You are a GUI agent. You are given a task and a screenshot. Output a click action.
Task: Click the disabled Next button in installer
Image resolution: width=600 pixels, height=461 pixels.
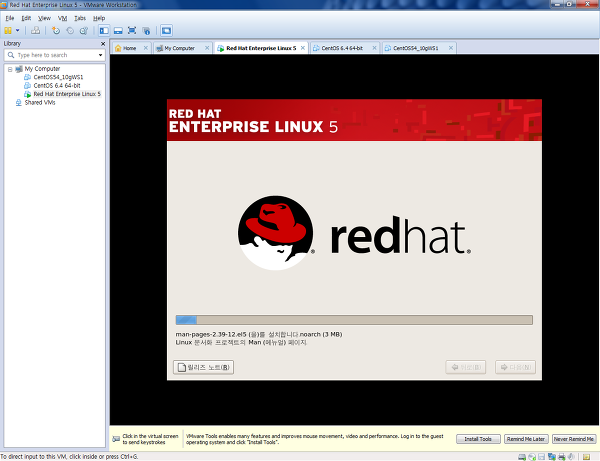pos(515,367)
